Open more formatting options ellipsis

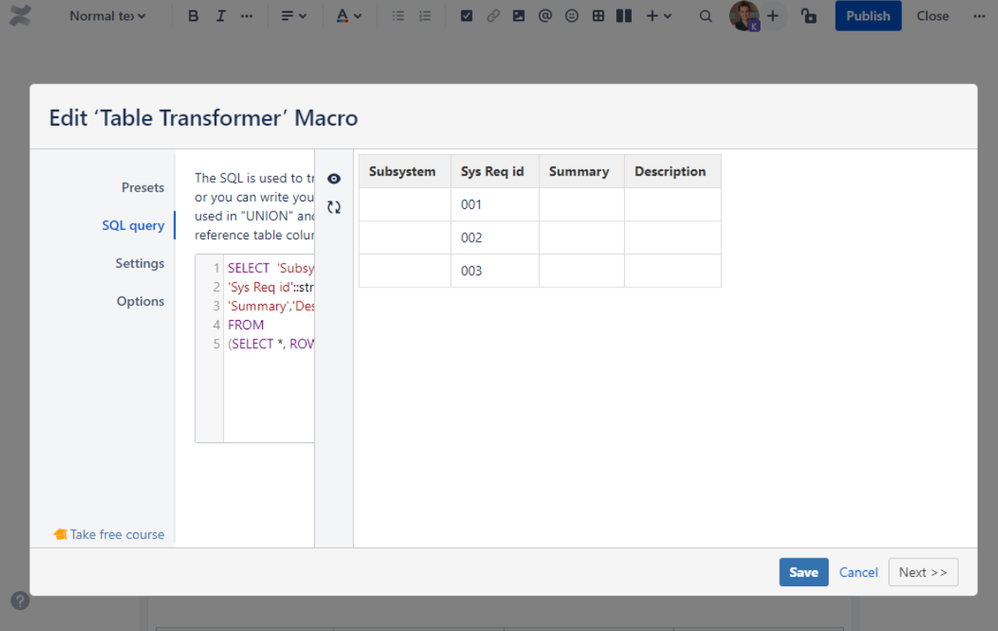click(x=247, y=16)
